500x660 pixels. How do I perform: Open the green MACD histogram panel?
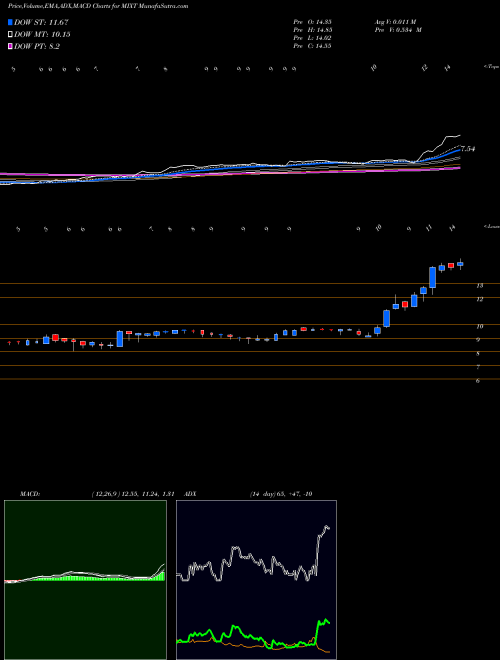(x=85, y=580)
